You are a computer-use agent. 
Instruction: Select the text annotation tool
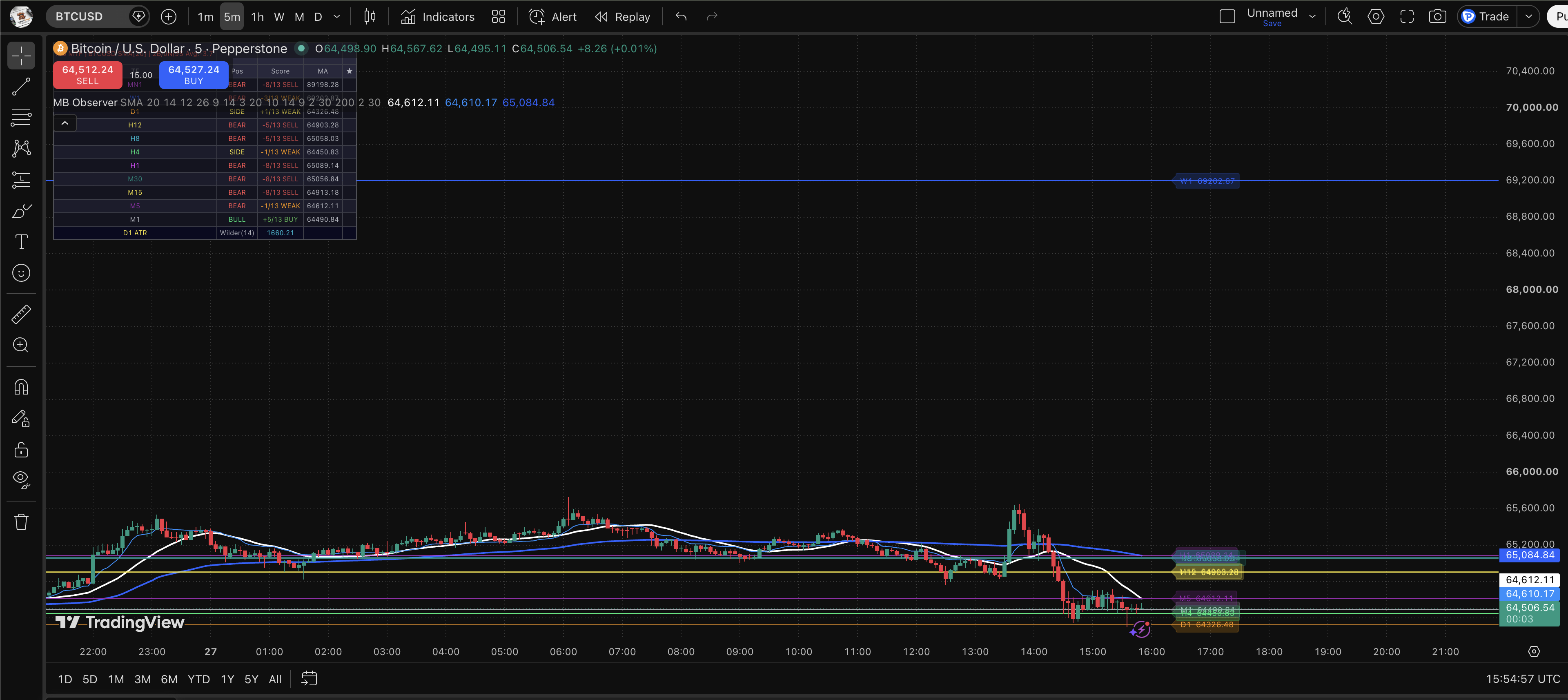pos(21,242)
